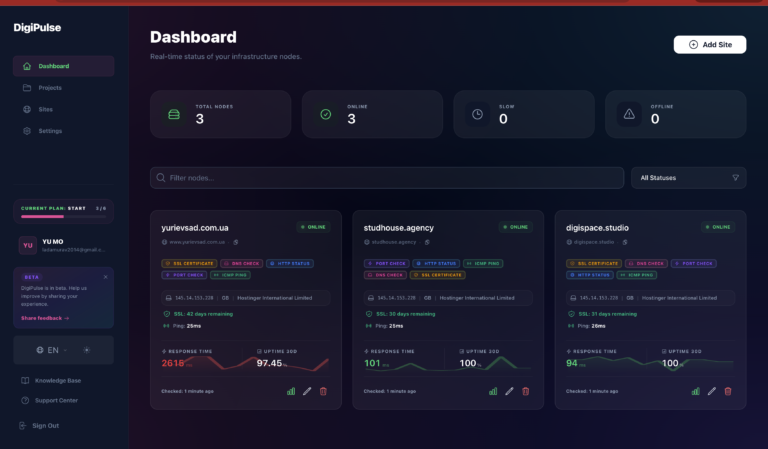Edit the digispace.studio node
This screenshot has height=449, width=768.
pyautogui.click(x=712, y=391)
